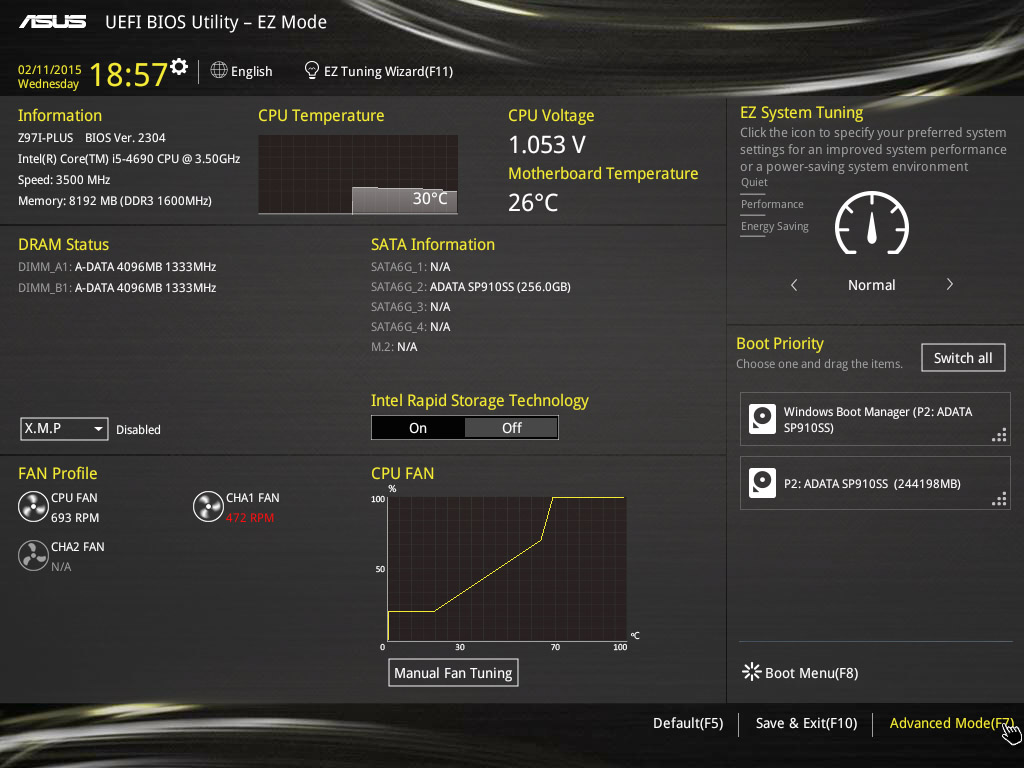Select next system tuning mode arrow
Image resolution: width=1024 pixels, height=768 pixels.
click(950, 284)
